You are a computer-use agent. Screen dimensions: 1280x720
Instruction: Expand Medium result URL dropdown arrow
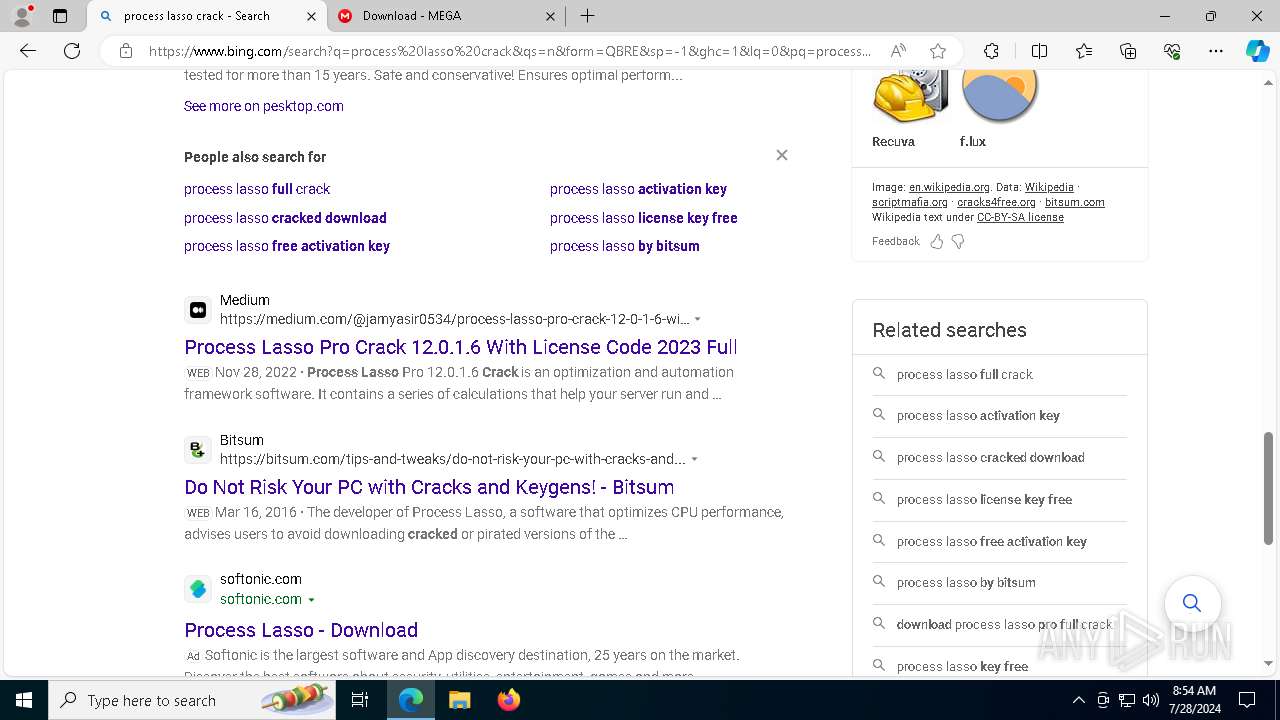697,320
